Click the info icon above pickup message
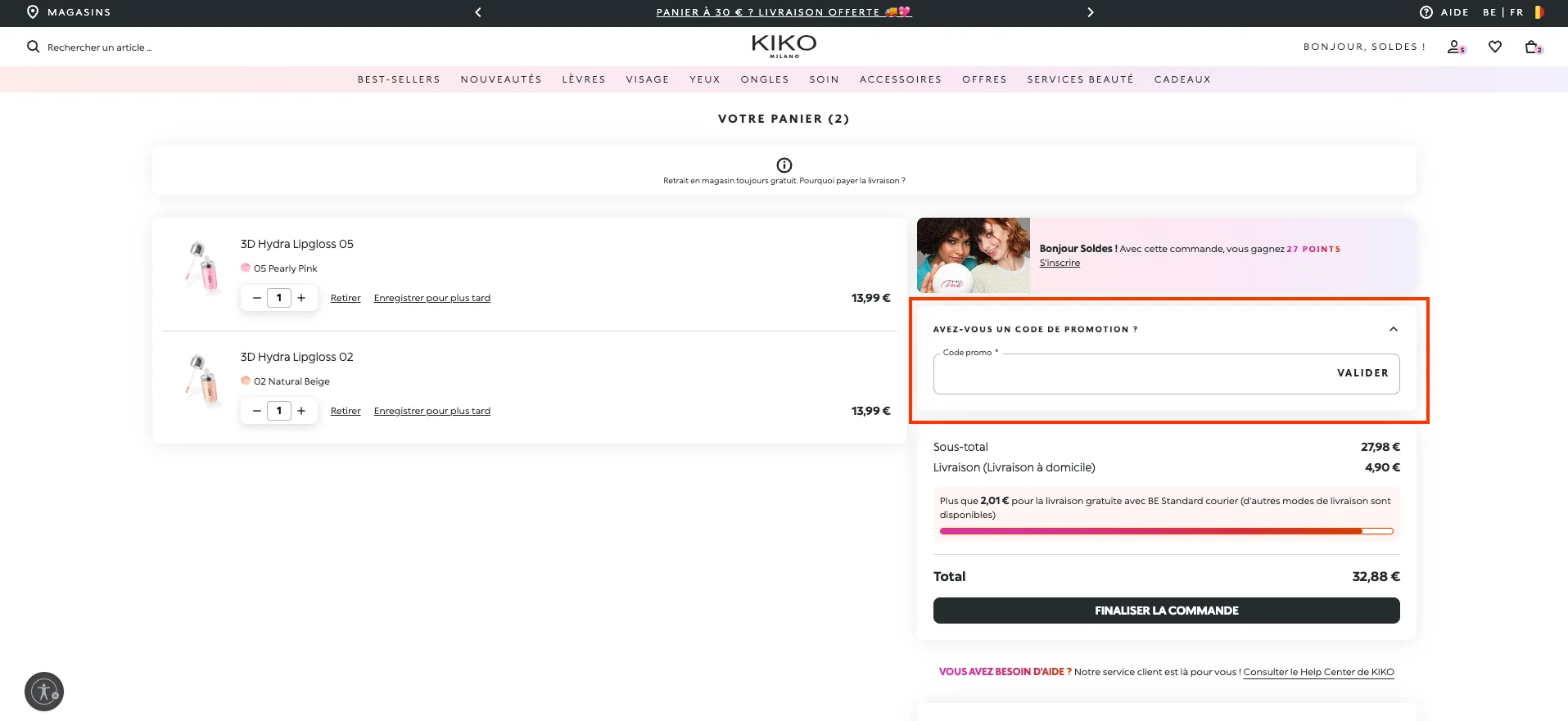1568x721 pixels. pos(784,165)
